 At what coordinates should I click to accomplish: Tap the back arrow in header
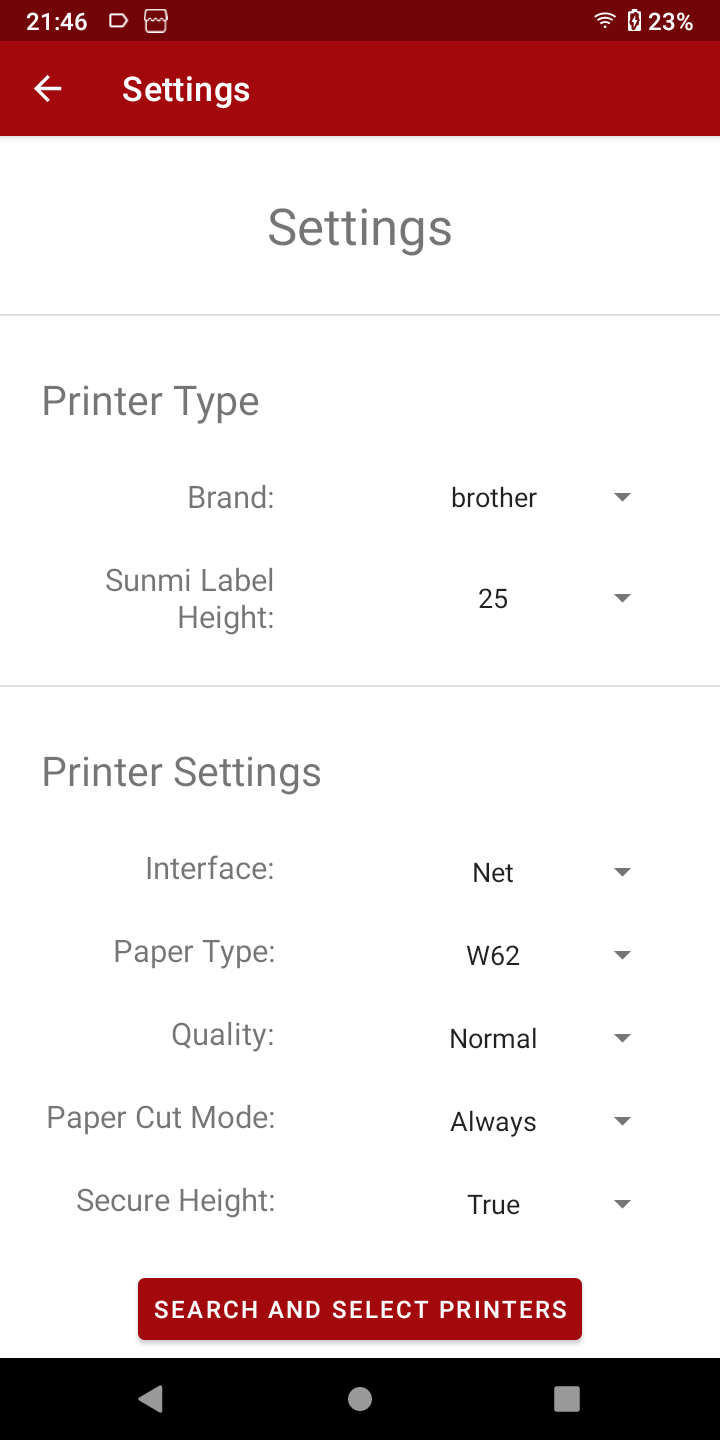tap(48, 89)
